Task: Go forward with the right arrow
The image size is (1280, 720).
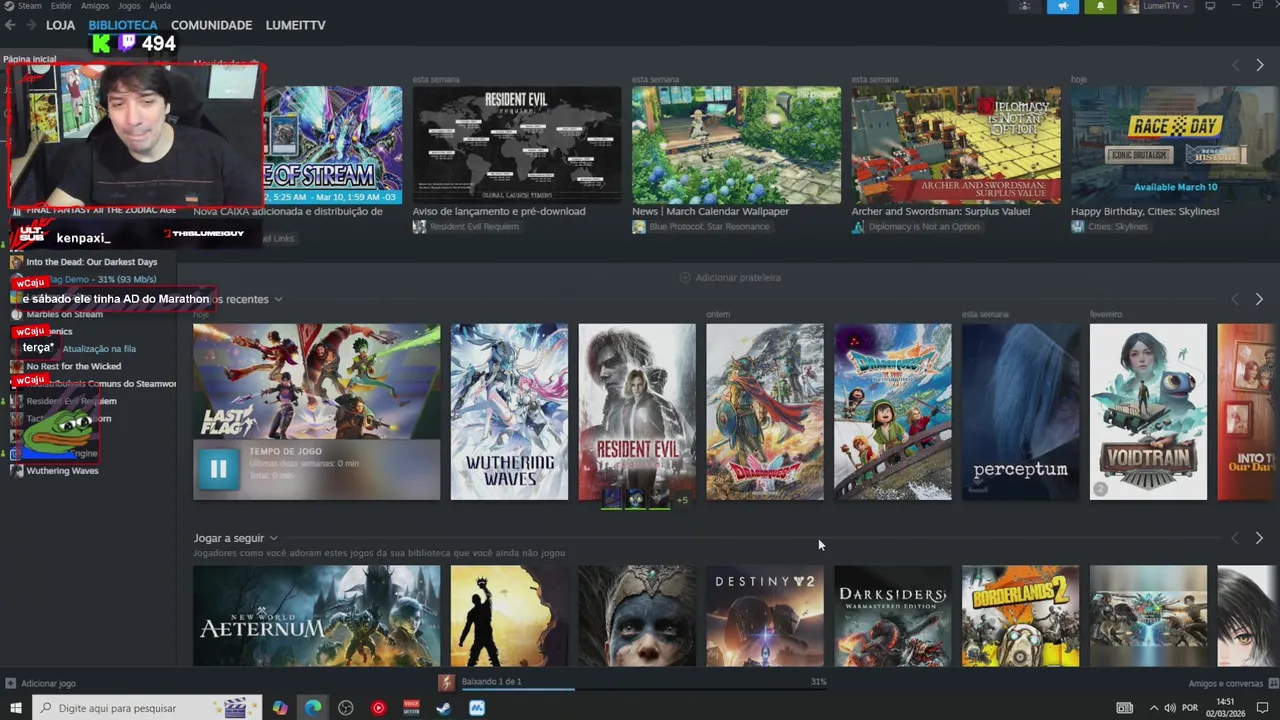Action: pos(32,25)
